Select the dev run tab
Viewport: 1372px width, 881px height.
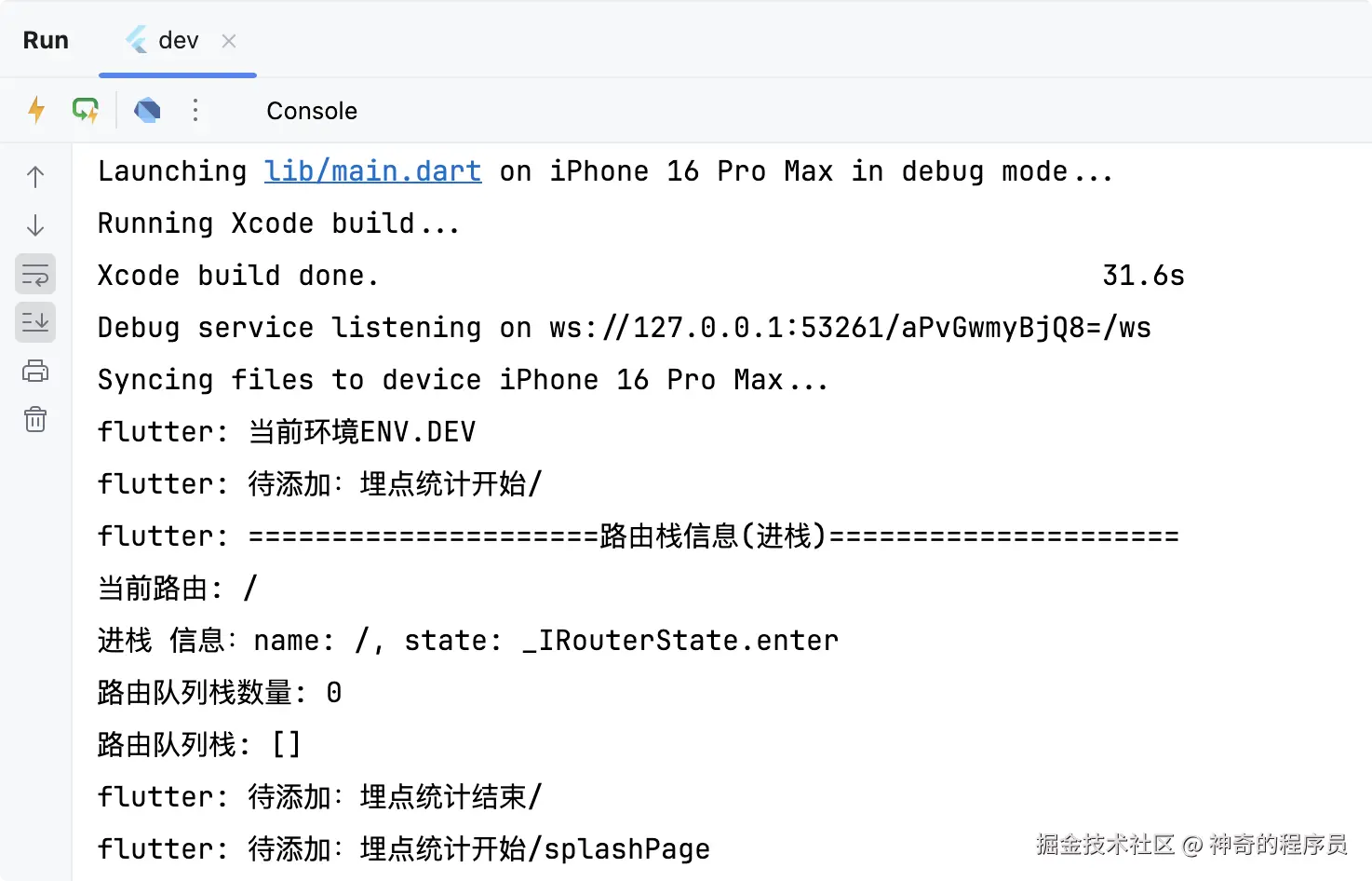click(176, 39)
